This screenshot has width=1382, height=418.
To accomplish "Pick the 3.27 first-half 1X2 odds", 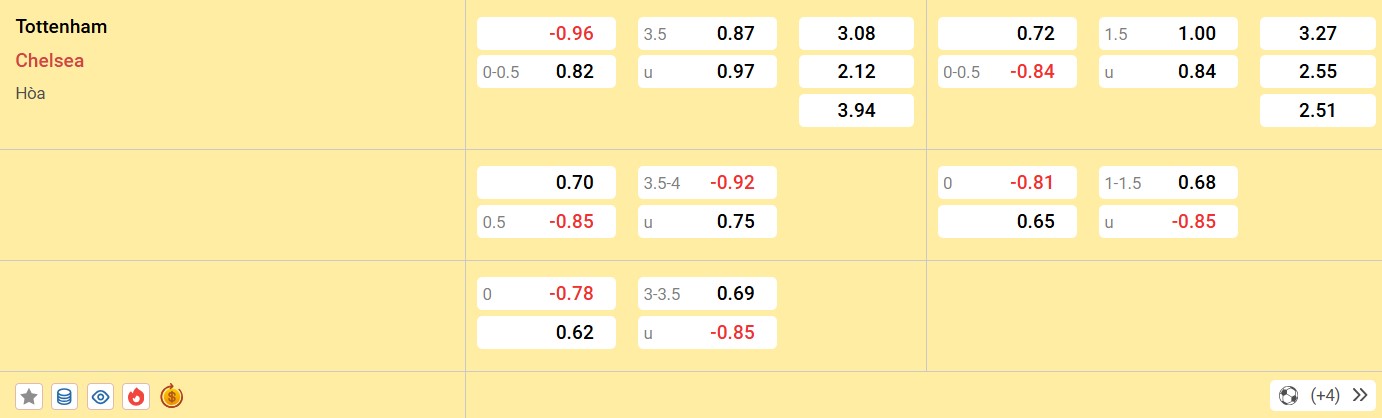I will pos(1317,33).
